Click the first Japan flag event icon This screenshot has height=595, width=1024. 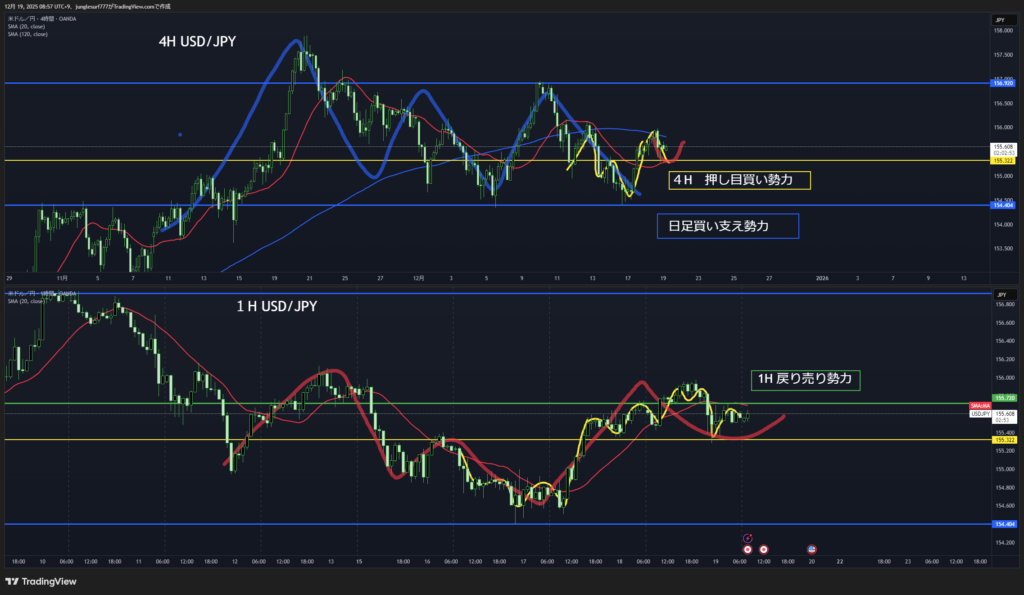747,549
